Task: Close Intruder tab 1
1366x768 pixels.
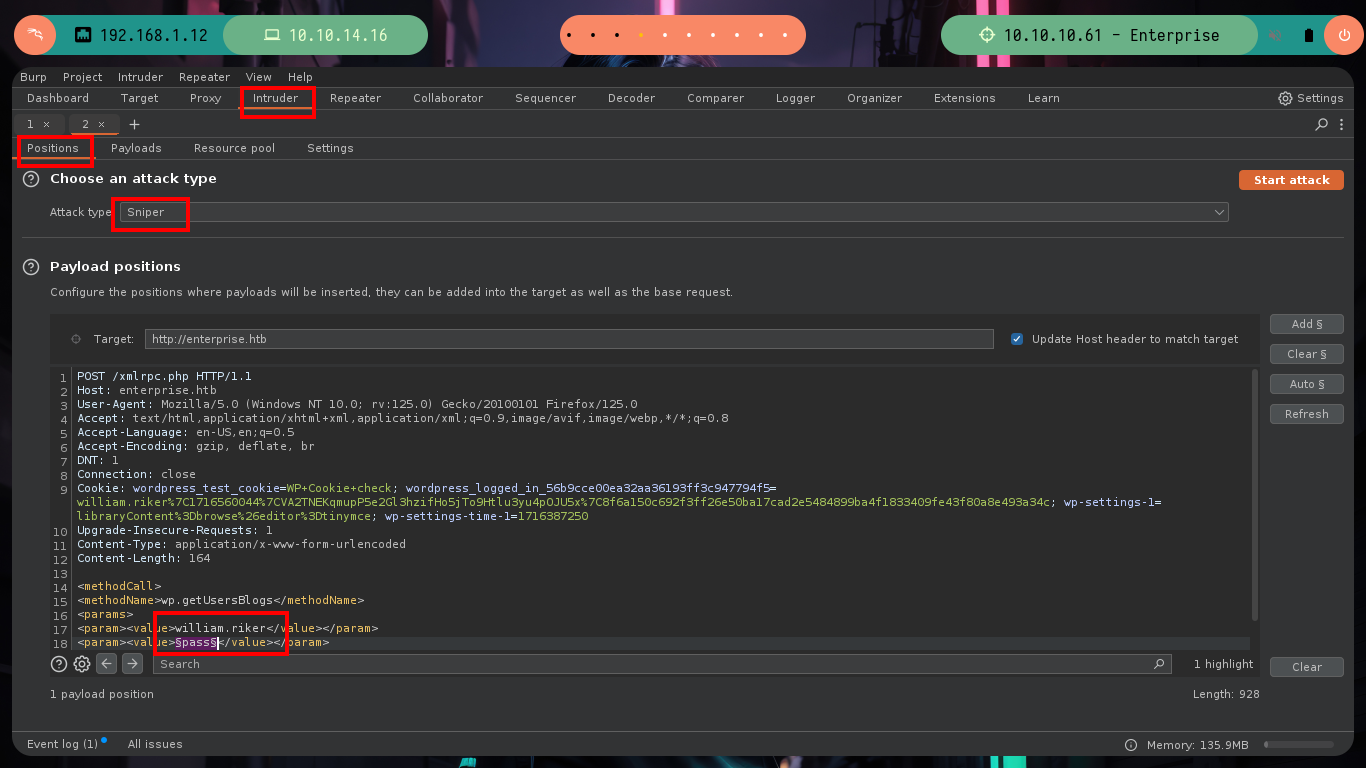Action: pyautogui.click(x=46, y=124)
